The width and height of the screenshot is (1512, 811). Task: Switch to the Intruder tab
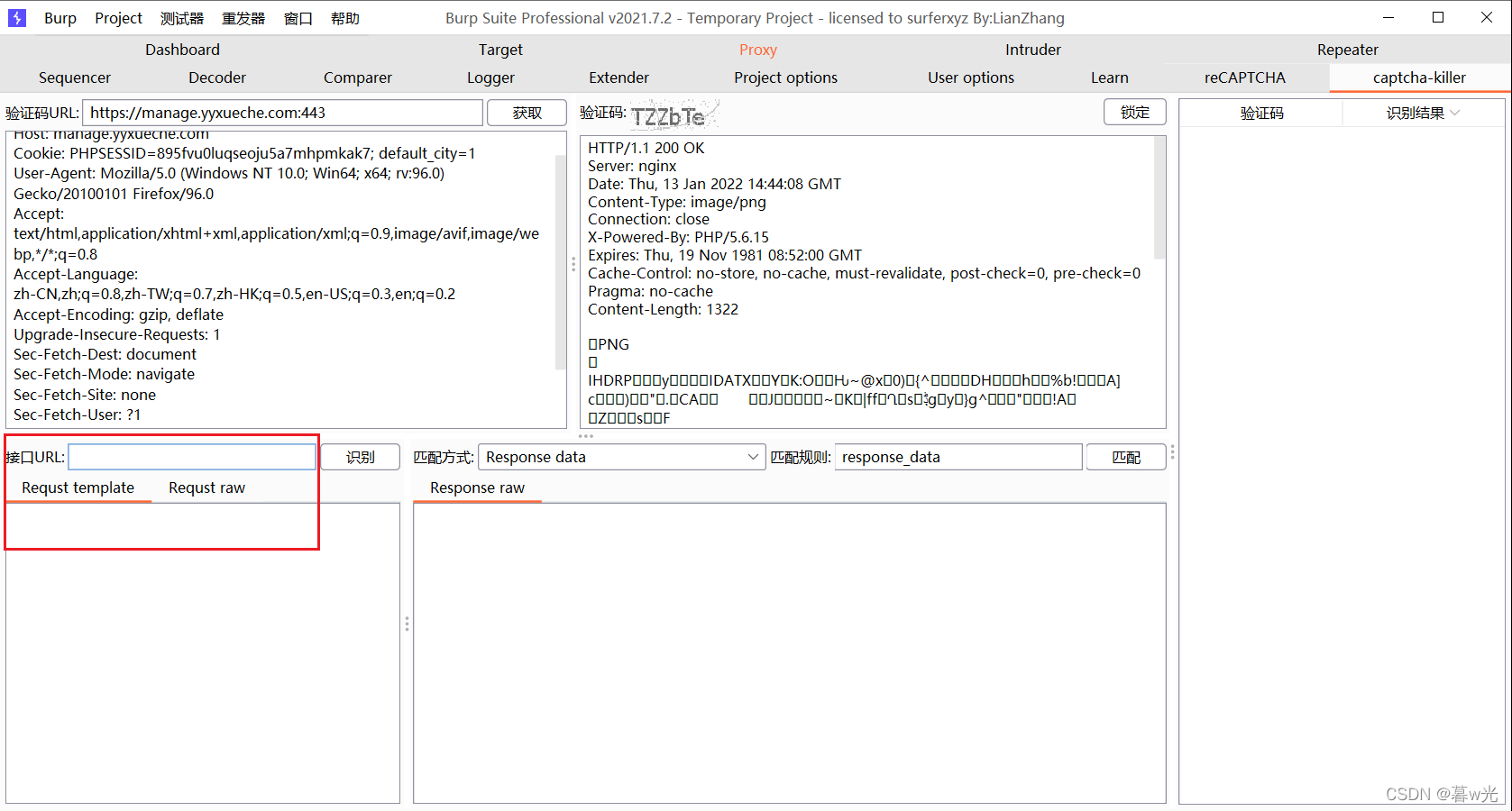1032,50
